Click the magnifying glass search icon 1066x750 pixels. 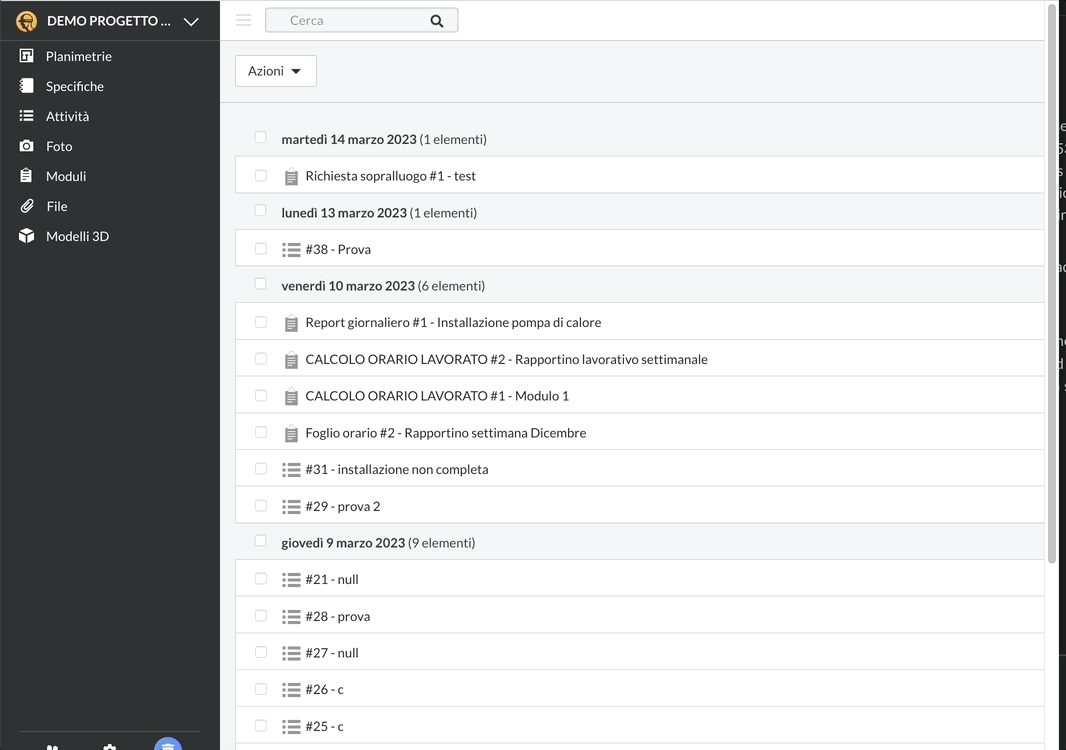(x=437, y=21)
